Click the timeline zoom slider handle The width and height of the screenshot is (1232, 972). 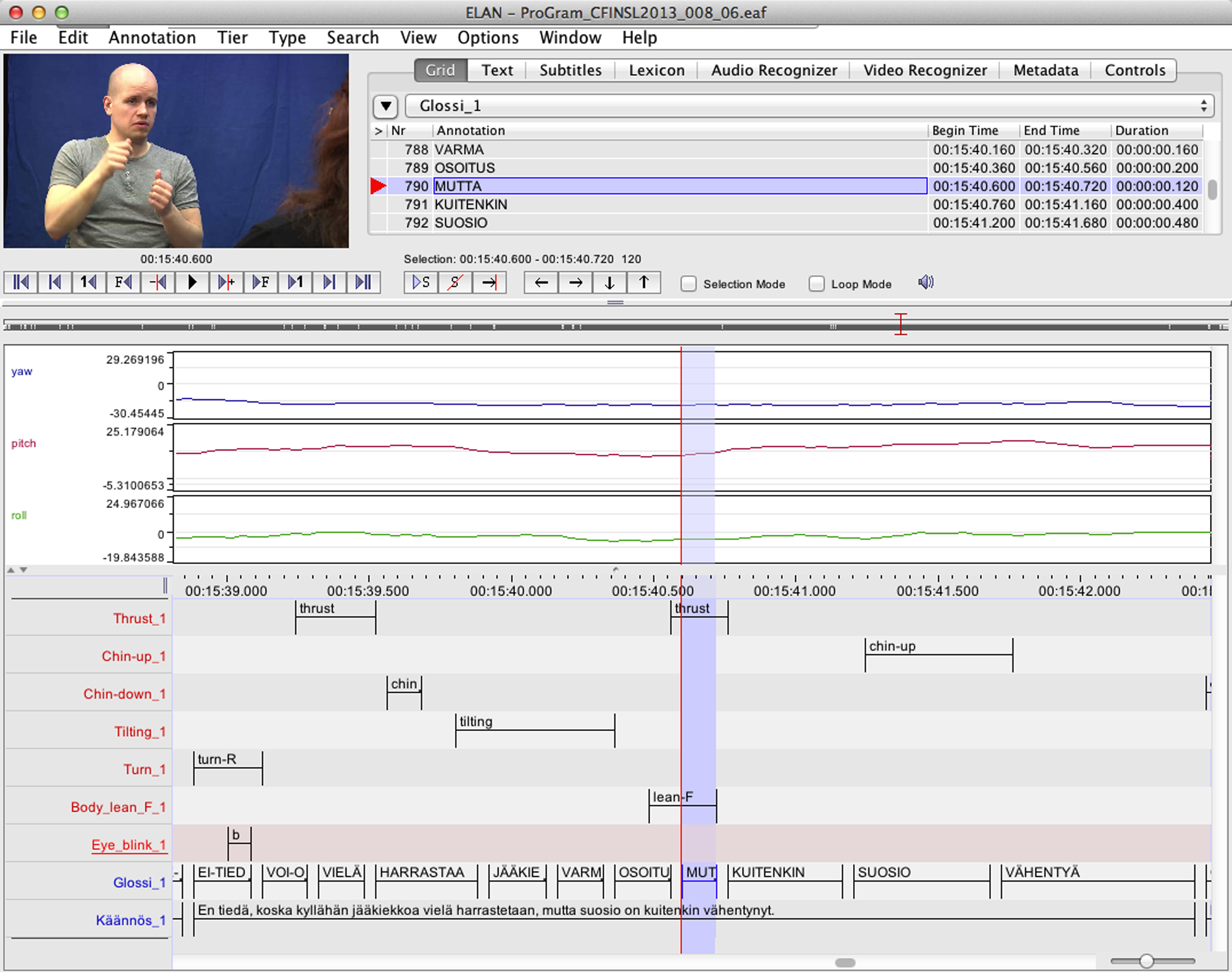(x=1146, y=961)
